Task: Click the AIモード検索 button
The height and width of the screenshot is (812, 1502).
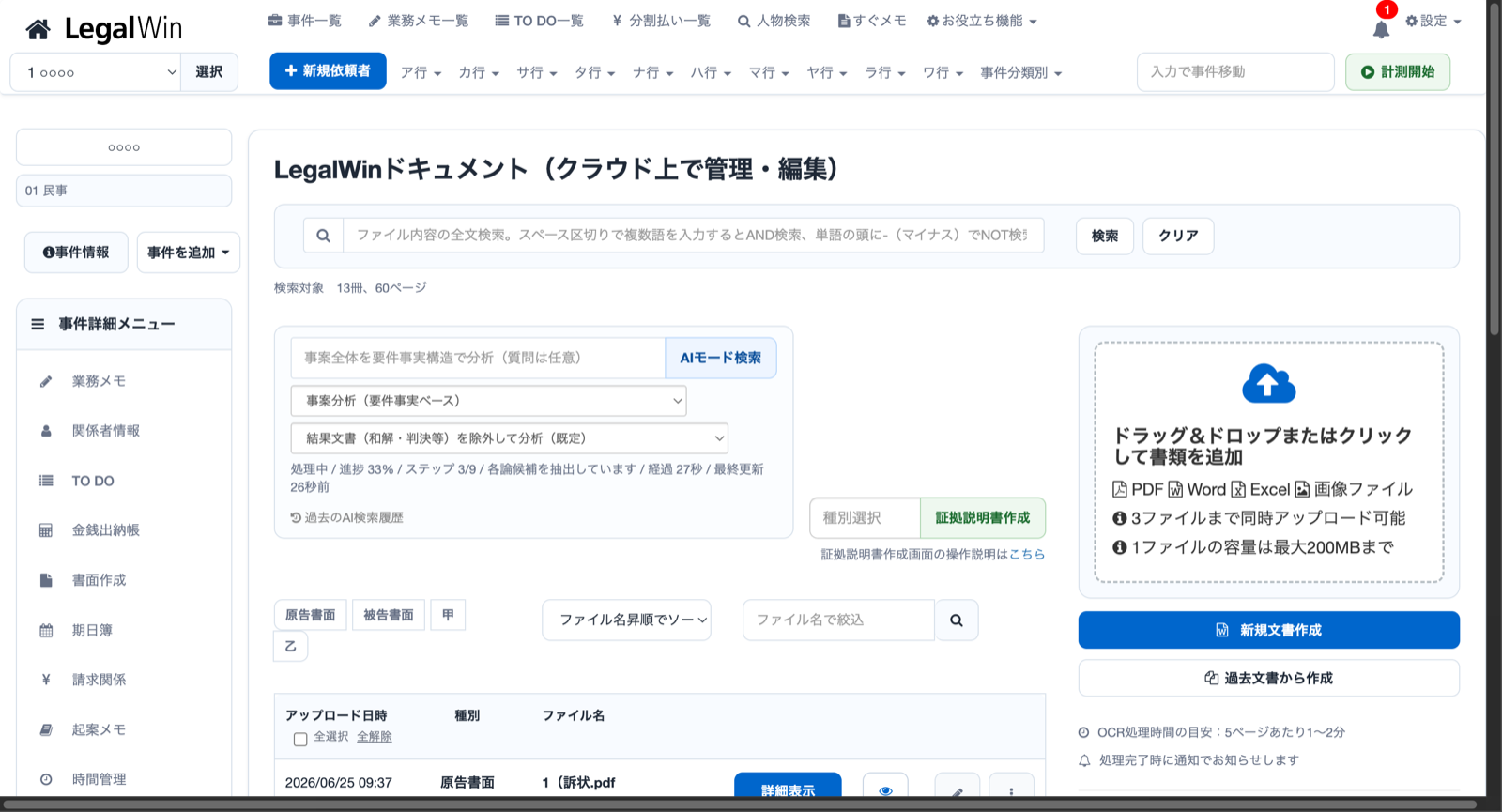Action: (721, 358)
